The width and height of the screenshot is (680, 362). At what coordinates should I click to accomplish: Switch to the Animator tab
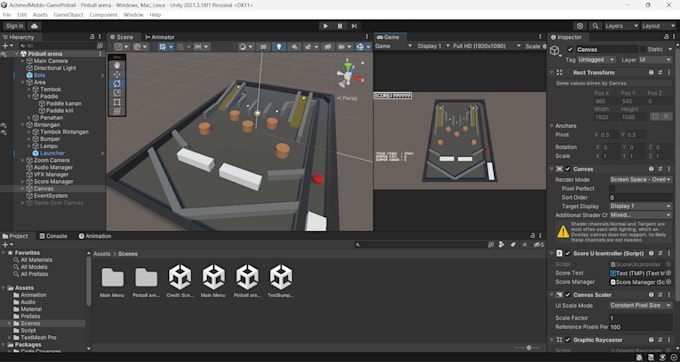pyautogui.click(x=160, y=37)
